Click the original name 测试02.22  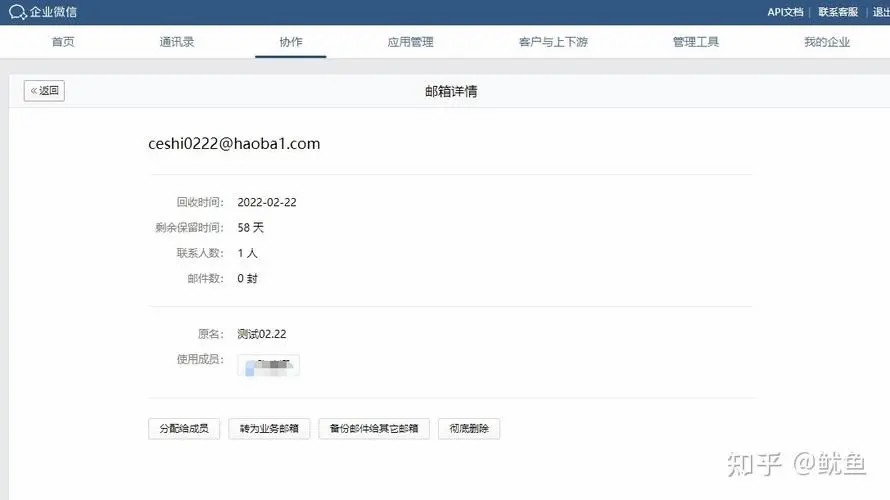[262, 334]
